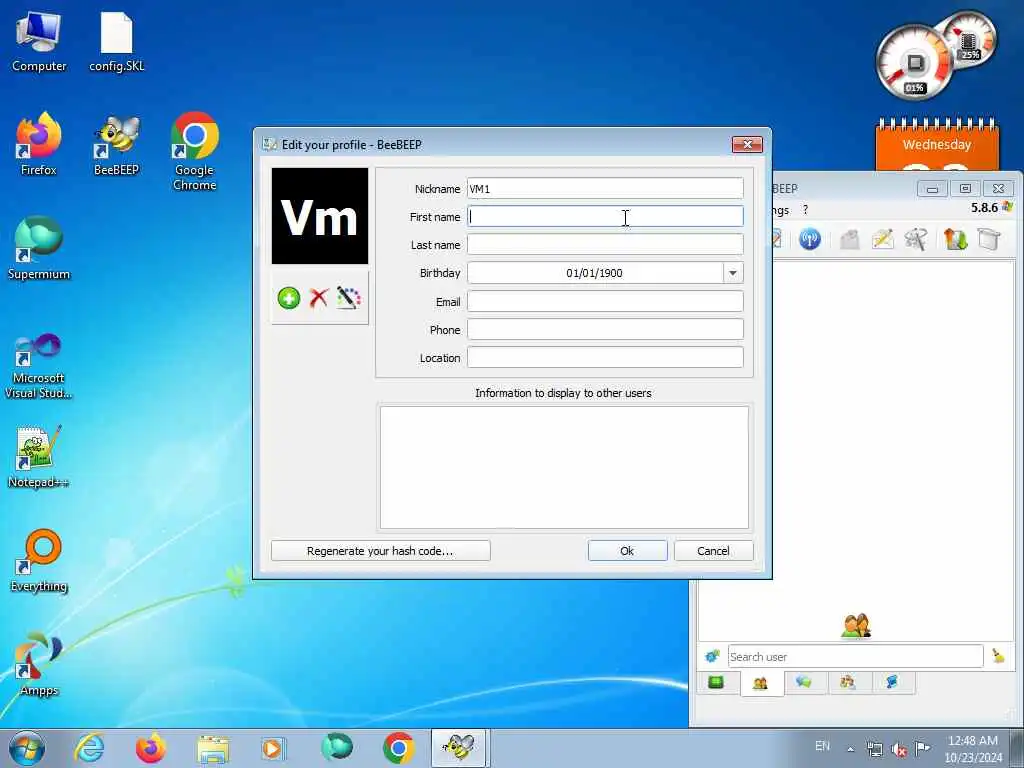Select the Google Chrome desktop shortcut
The width and height of the screenshot is (1024, 768).
point(195,152)
